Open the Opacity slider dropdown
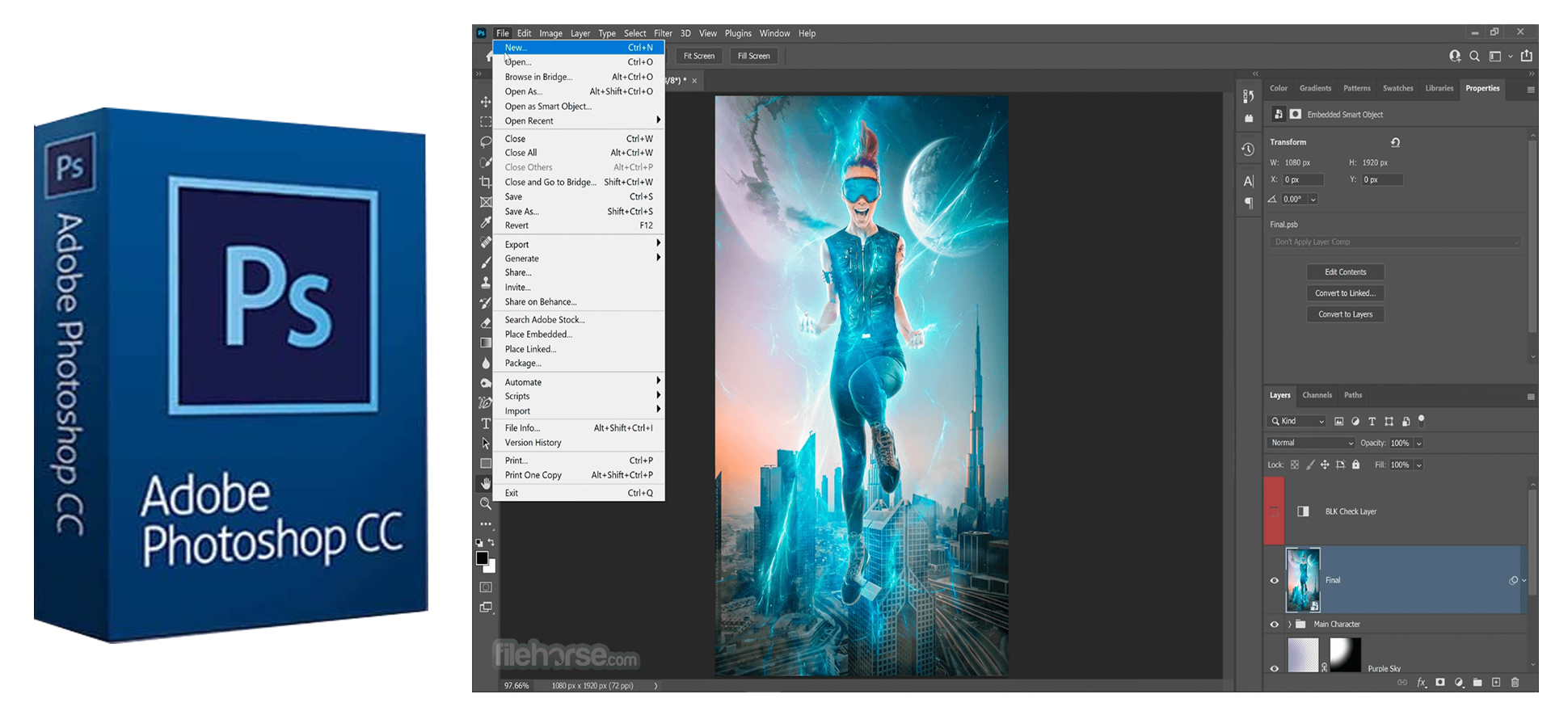Image resolution: width=1568 pixels, height=711 pixels. [1418, 444]
